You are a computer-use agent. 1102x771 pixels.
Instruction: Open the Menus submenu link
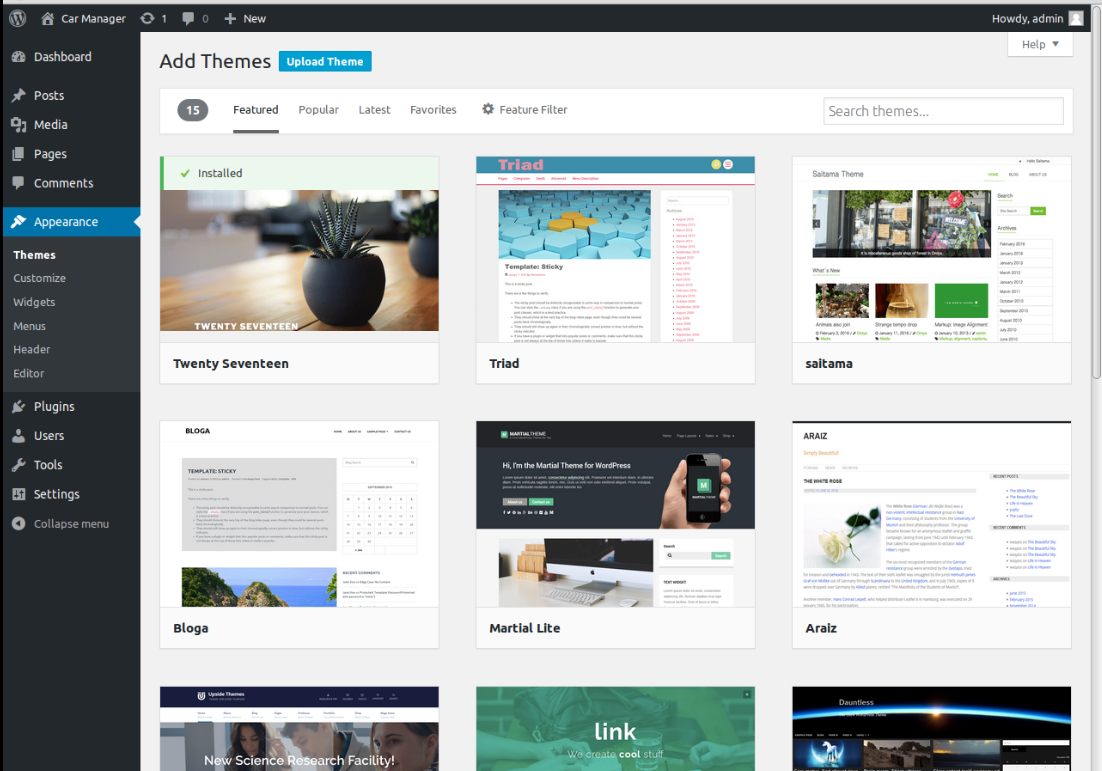29,326
